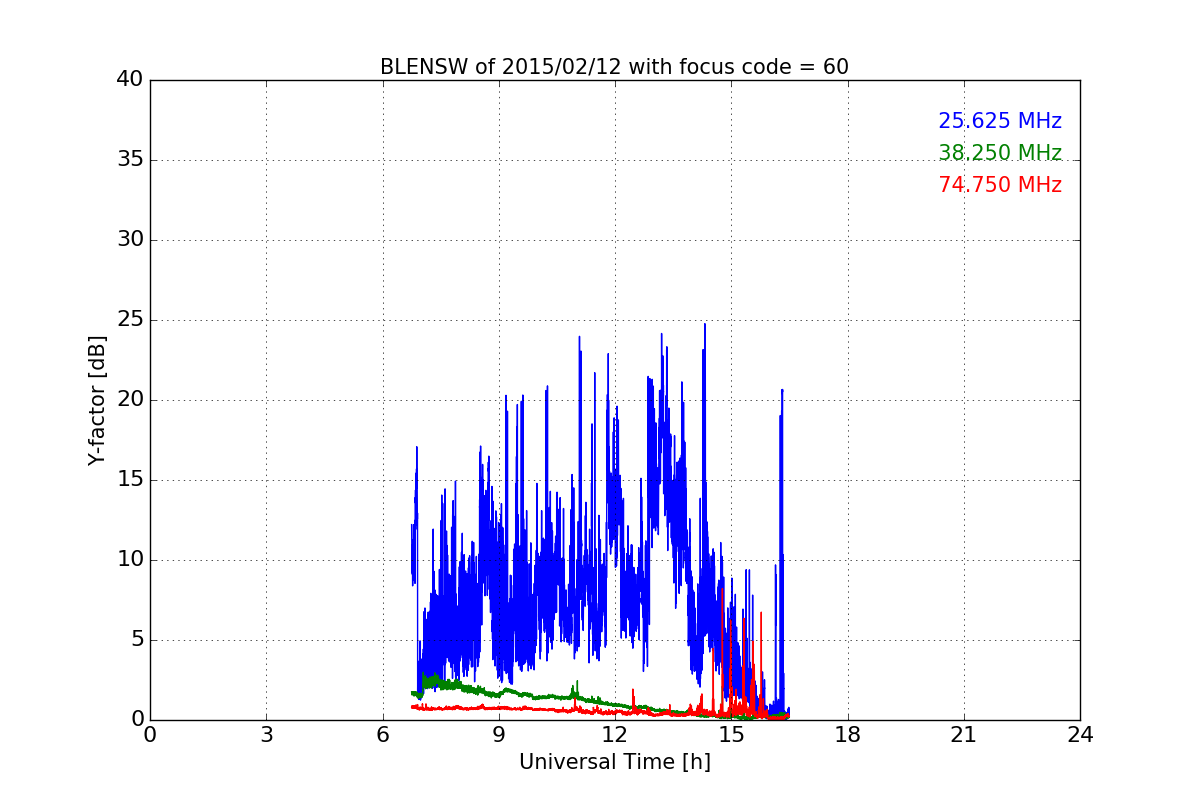Image resolution: width=1200 pixels, height=800 pixels.
Task: Click the x-axis tick label '9'
Action: 499,734
